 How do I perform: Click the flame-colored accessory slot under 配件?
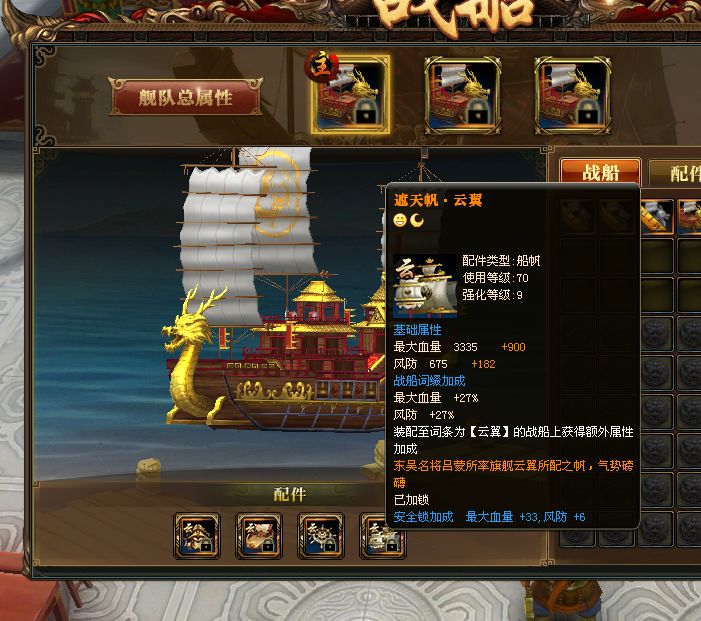point(259,536)
